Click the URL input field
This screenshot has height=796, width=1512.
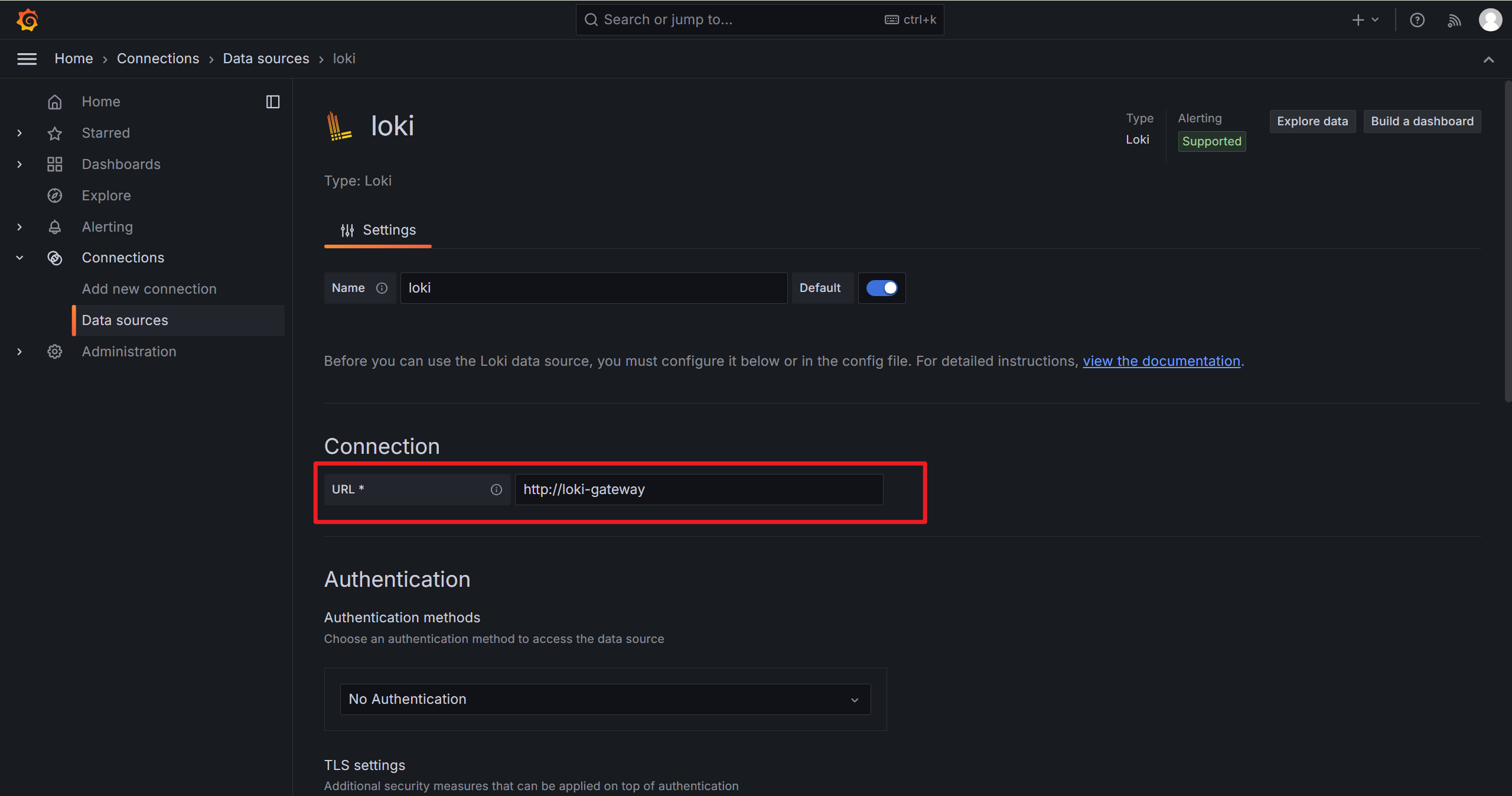[699, 489]
